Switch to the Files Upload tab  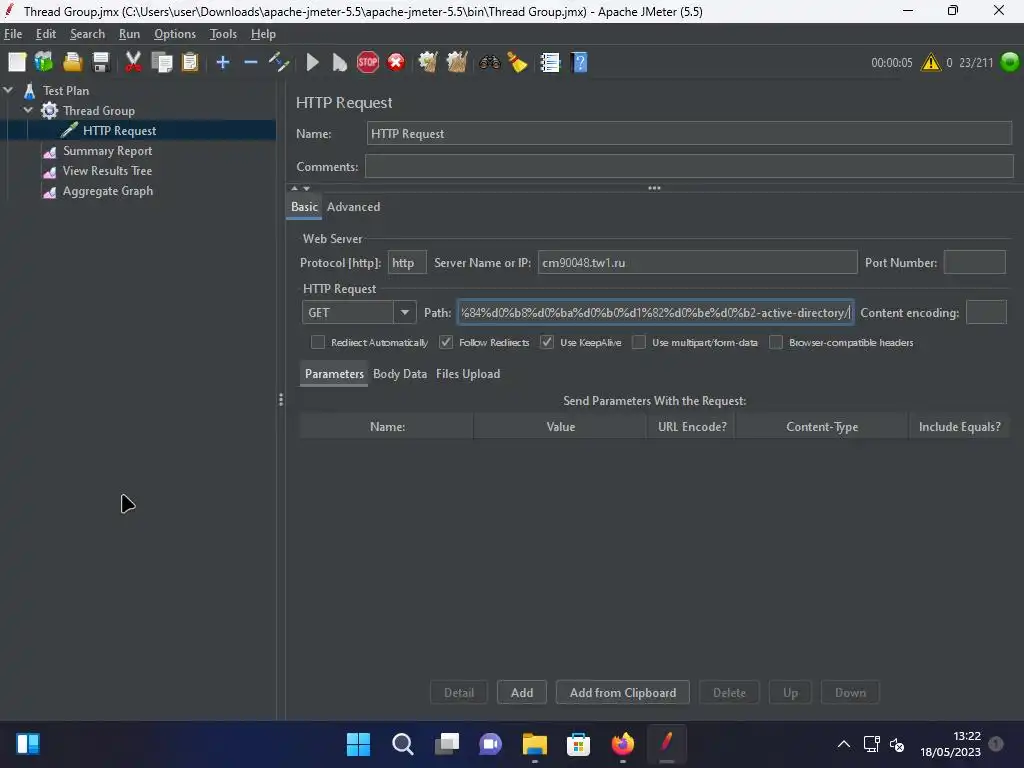tap(468, 374)
